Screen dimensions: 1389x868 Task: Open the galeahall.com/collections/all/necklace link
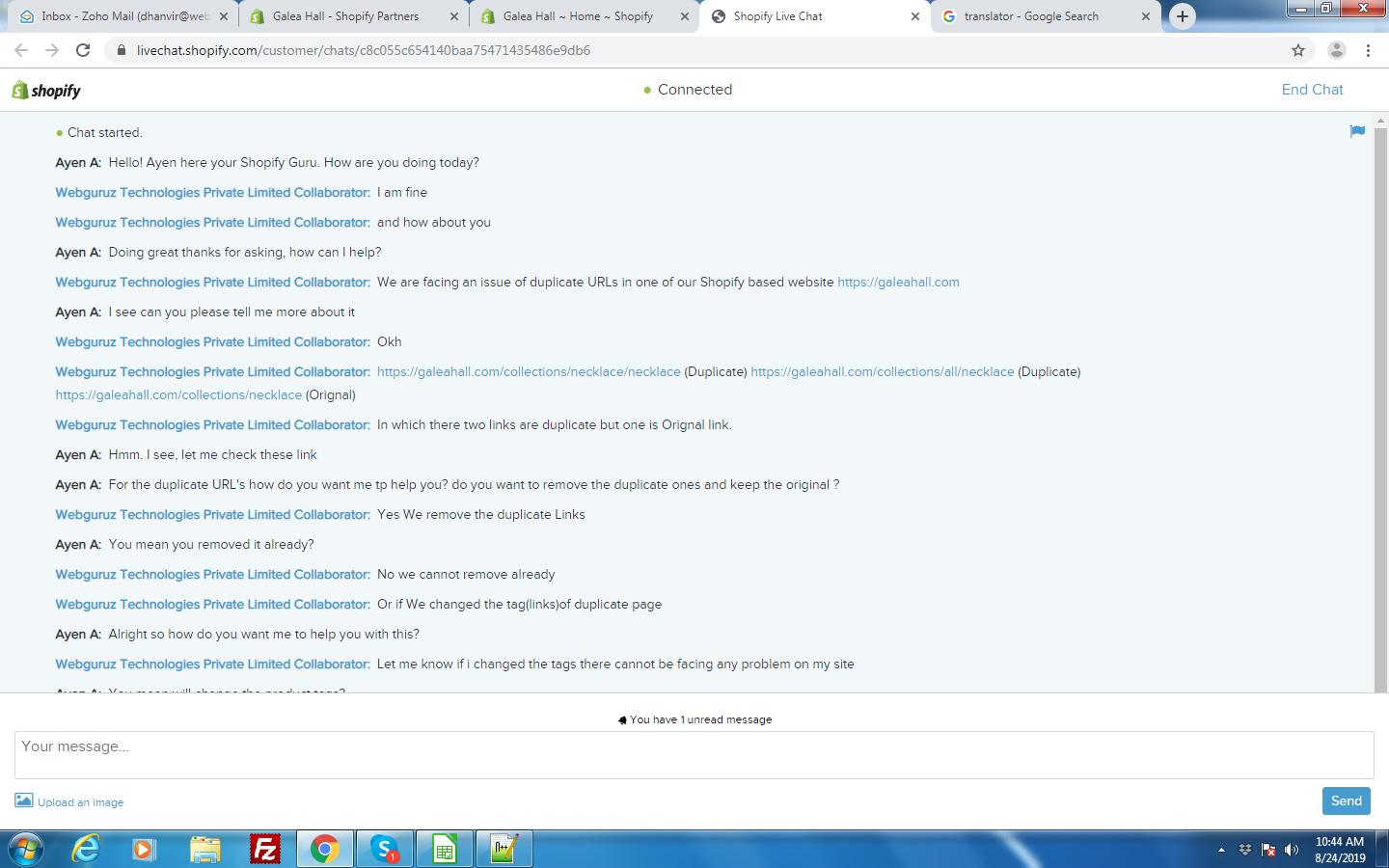click(882, 371)
